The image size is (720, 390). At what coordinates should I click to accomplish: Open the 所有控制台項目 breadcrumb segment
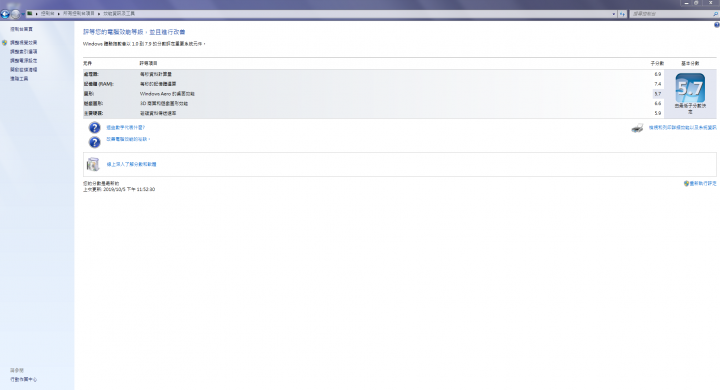pos(79,14)
